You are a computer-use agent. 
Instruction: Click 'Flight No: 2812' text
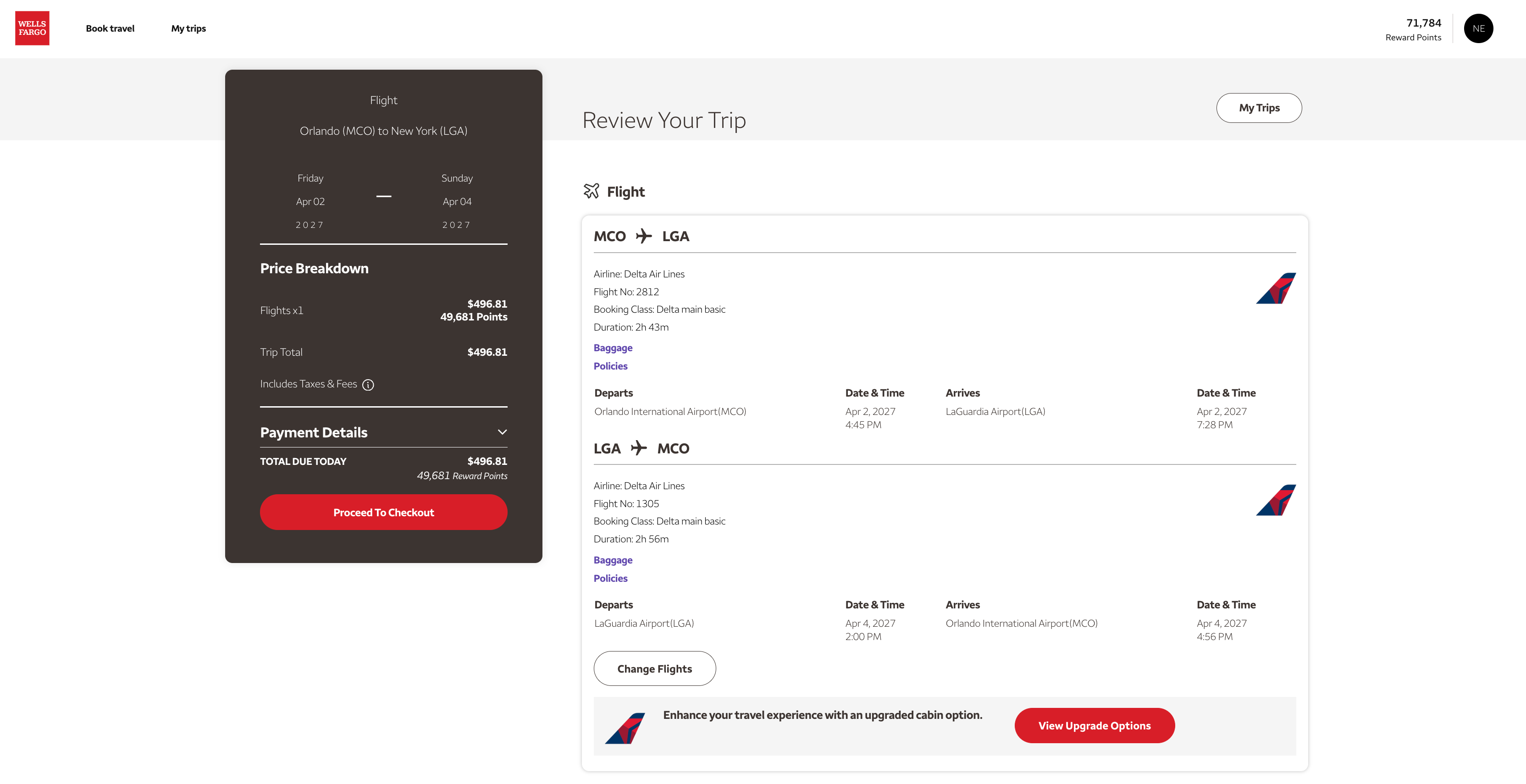[626, 291]
